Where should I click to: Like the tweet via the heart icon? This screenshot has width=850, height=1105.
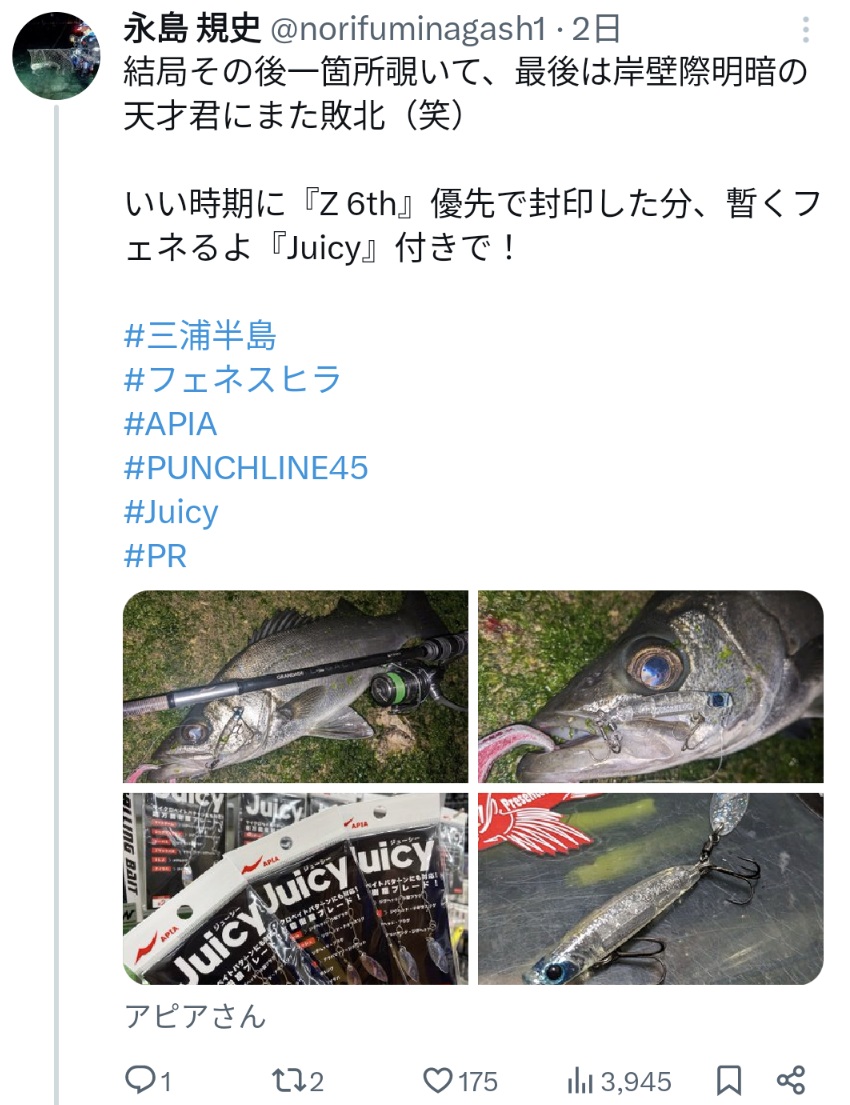tap(460, 1080)
